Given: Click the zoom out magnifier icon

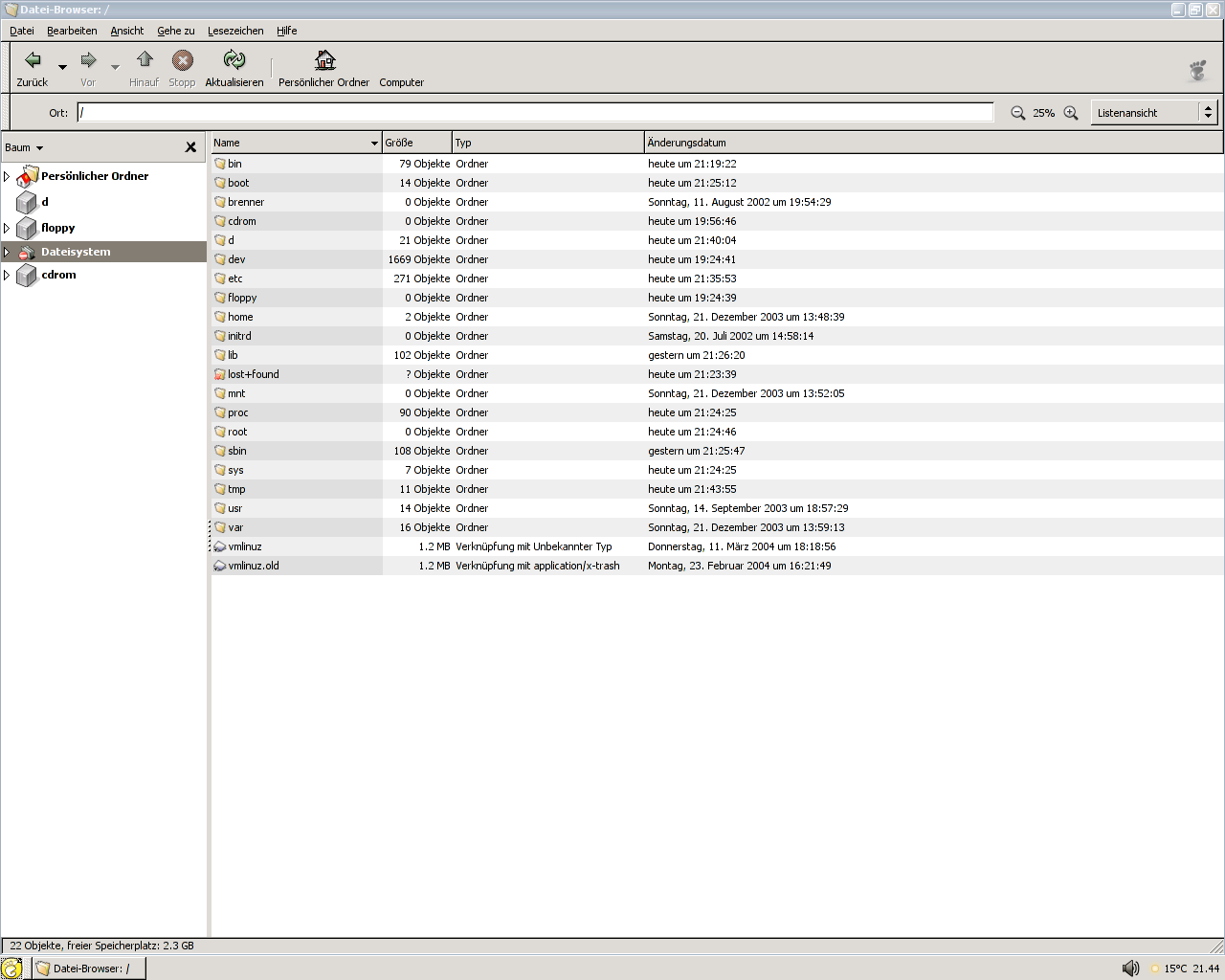Looking at the screenshot, I should (1017, 113).
